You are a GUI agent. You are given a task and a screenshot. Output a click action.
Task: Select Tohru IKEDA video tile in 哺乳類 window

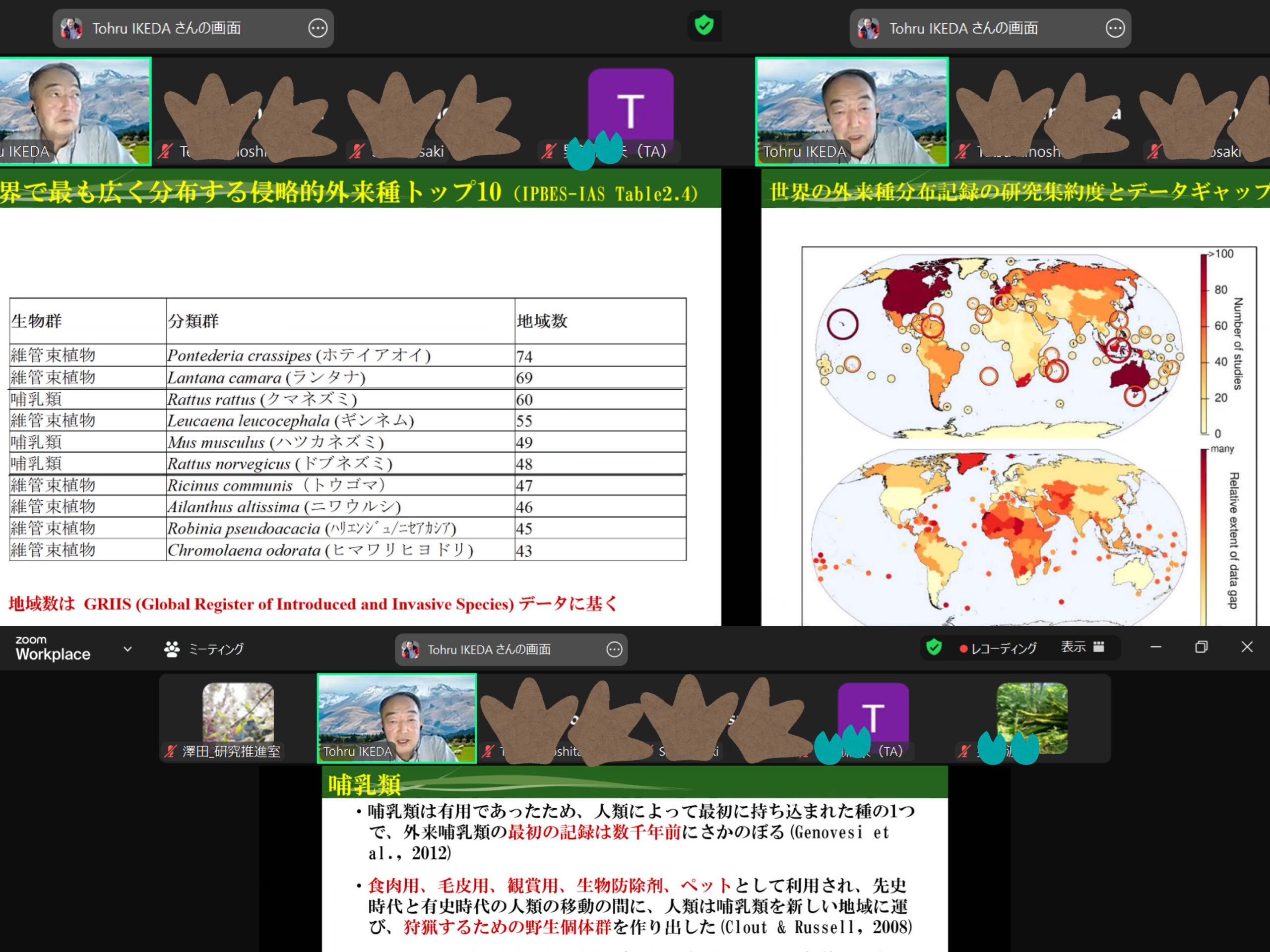coord(397,718)
